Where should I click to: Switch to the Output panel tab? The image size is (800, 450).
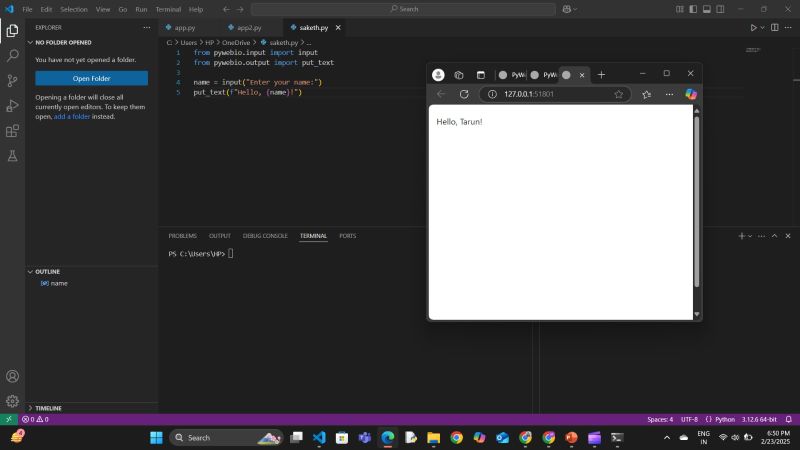click(x=220, y=236)
